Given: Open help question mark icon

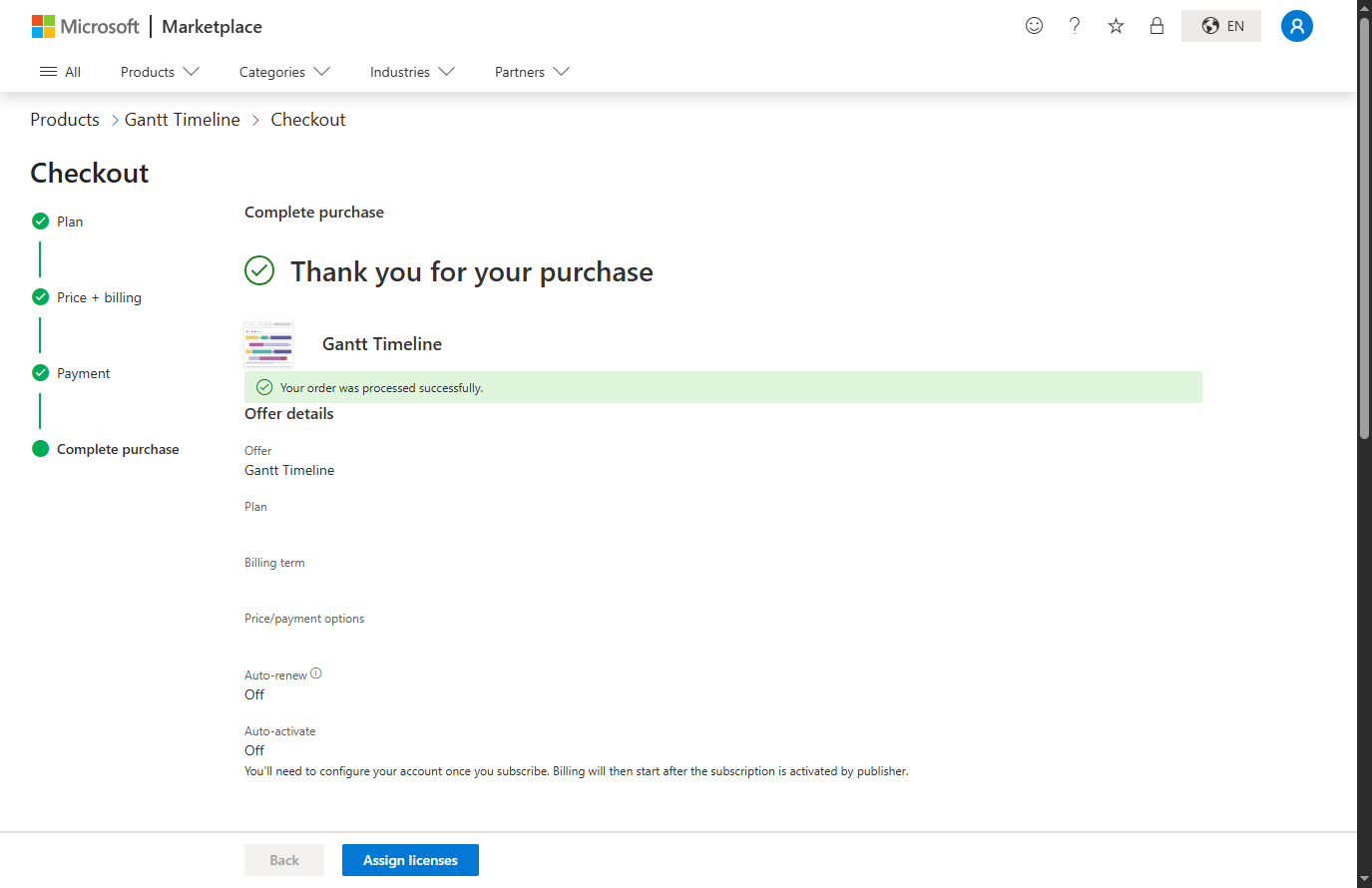Looking at the screenshot, I should coord(1075,26).
